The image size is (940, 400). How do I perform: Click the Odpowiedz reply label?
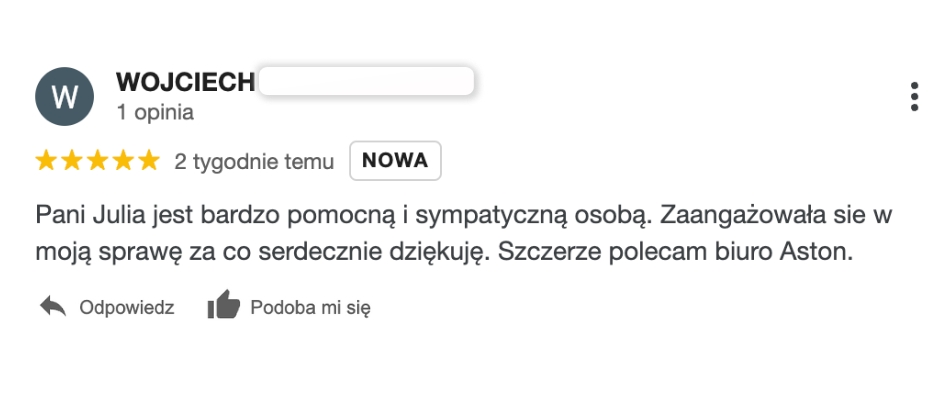pyautogui.click(x=127, y=308)
